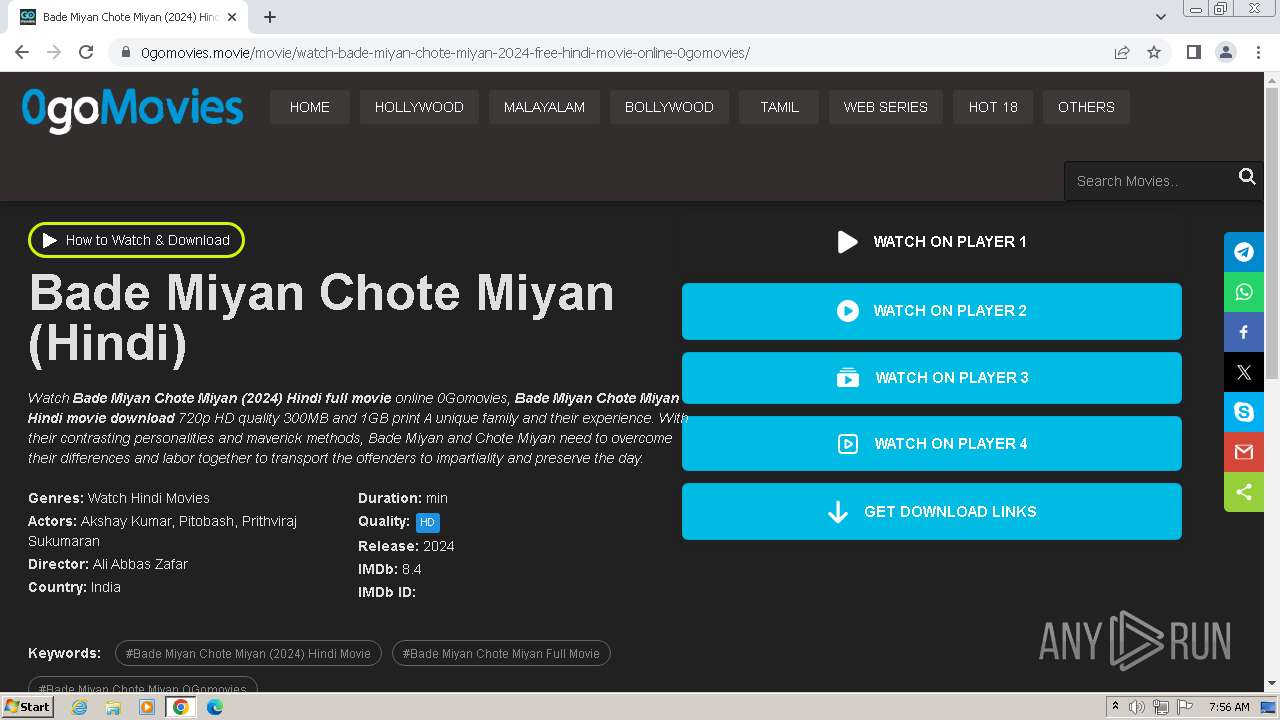
Task: Open the MALAYALAM category
Action: pyautogui.click(x=544, y=107)
